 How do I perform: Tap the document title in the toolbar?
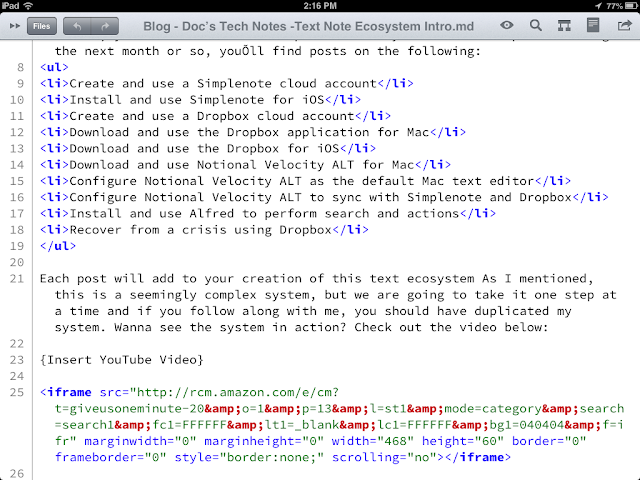pyautogui.click(x=309, y=26)
